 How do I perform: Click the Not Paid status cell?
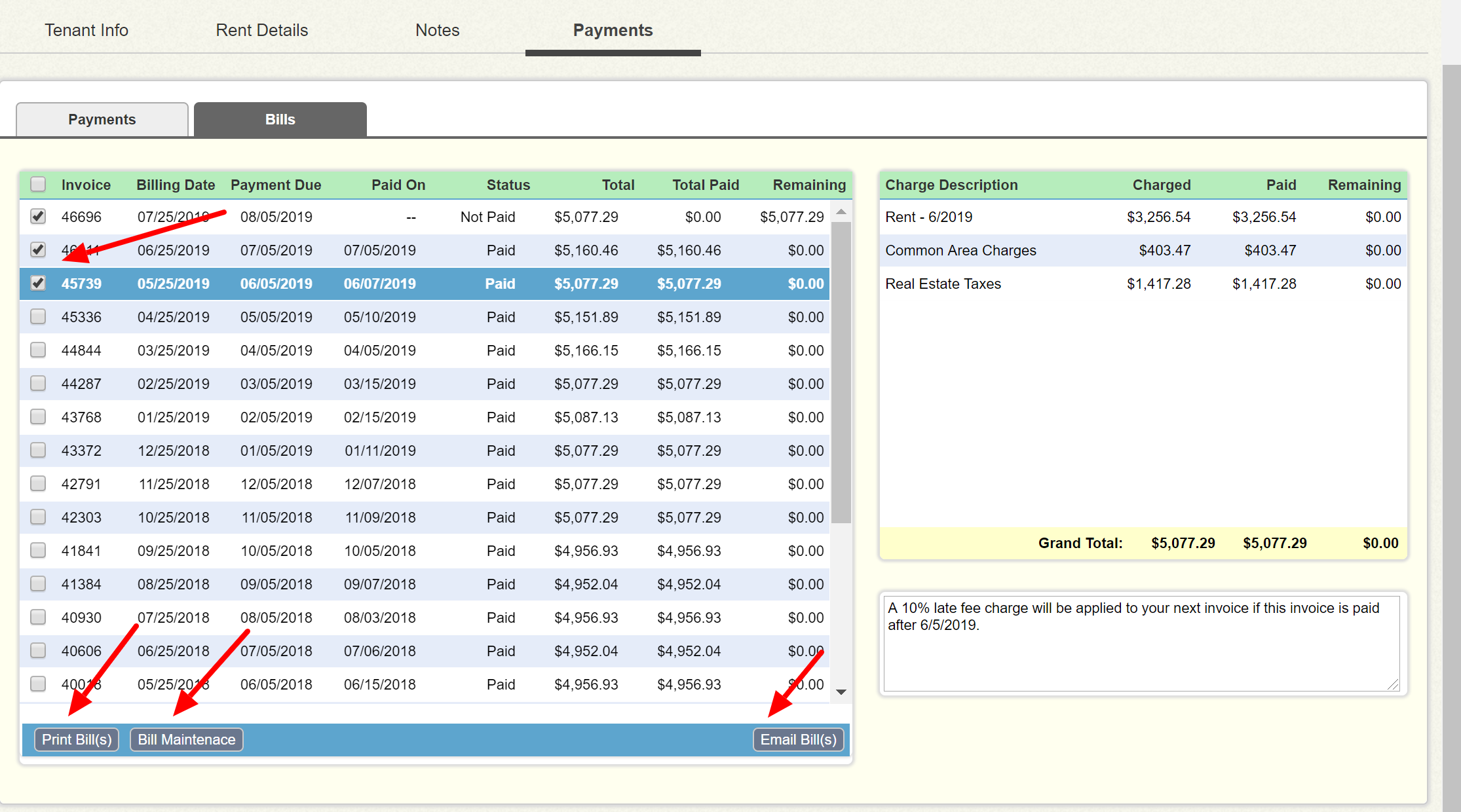coord(487,217)
